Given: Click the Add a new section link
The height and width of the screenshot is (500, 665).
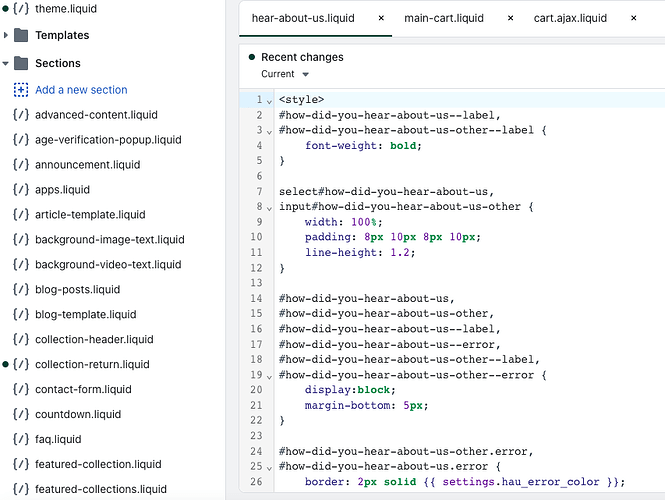Looking at the screenshot, I should pos(81,90).
